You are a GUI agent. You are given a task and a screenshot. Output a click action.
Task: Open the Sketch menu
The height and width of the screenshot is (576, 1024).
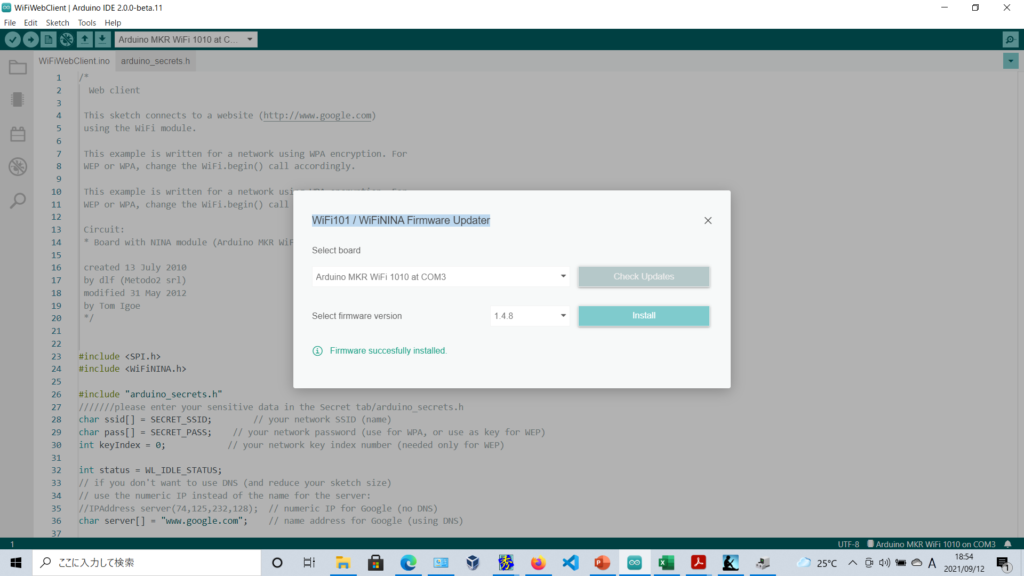point(57,23)
